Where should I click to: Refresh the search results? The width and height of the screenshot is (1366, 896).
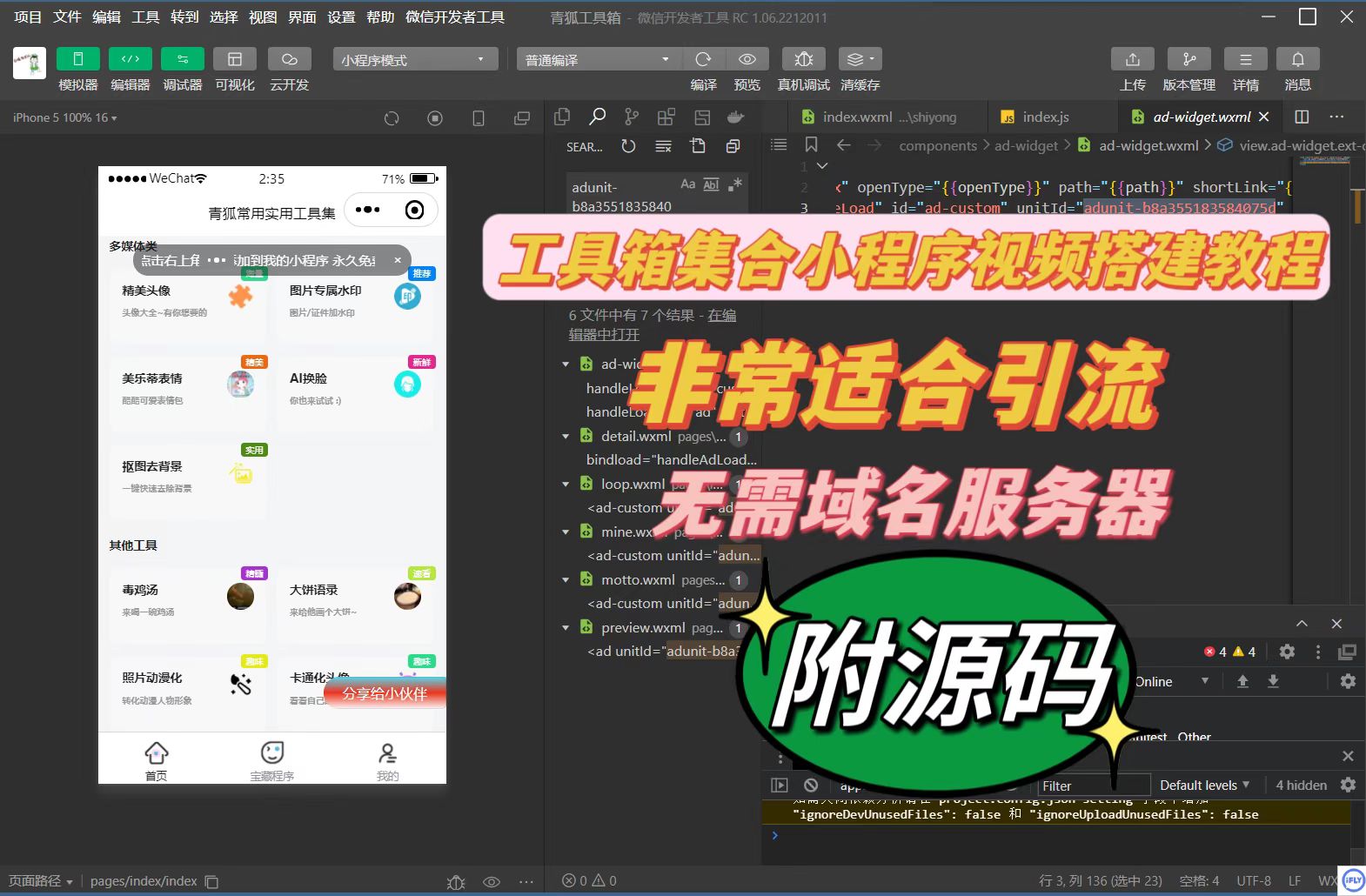click(x=628, y=146)
